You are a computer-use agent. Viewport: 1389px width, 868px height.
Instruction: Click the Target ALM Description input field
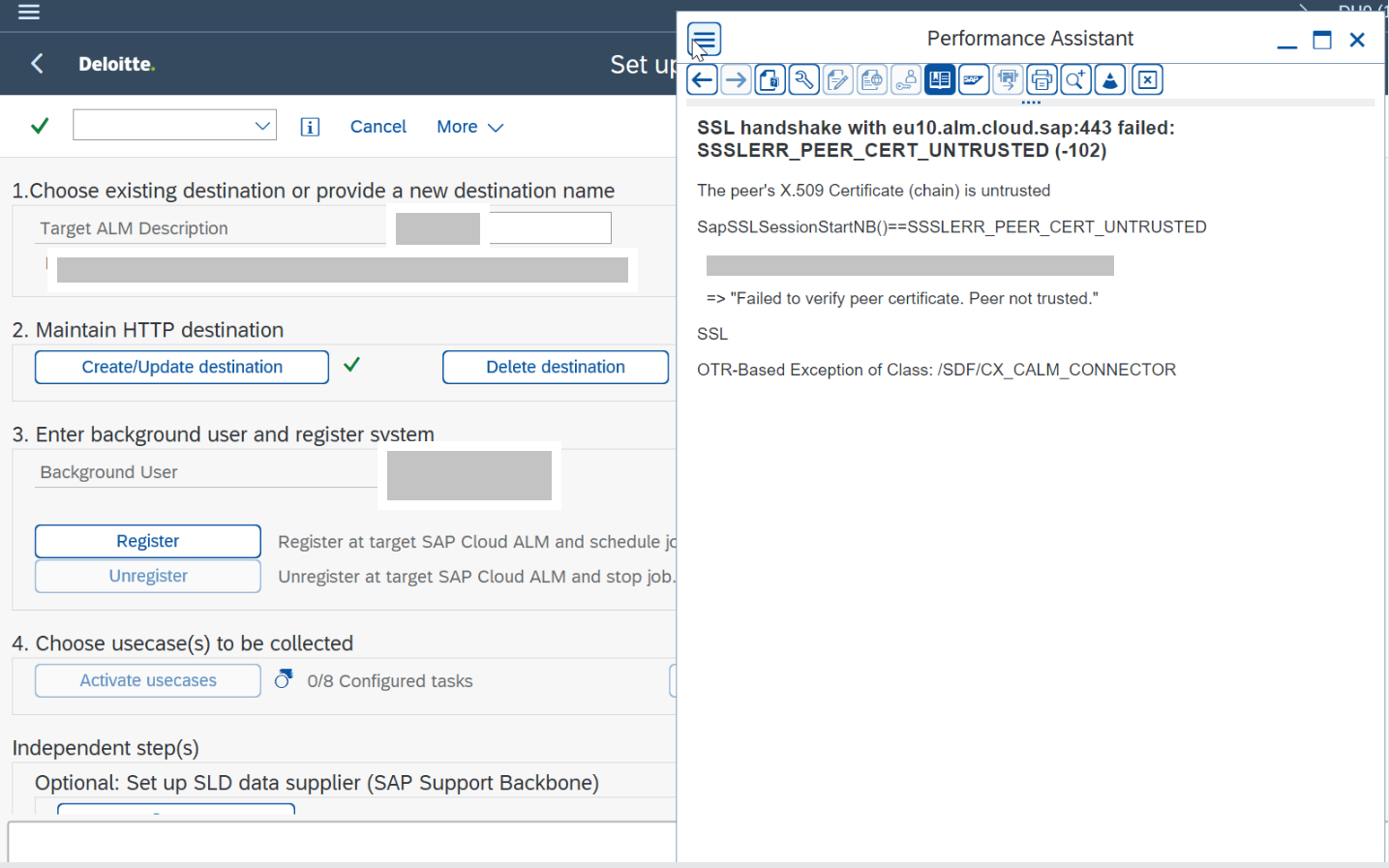[550, 227]
